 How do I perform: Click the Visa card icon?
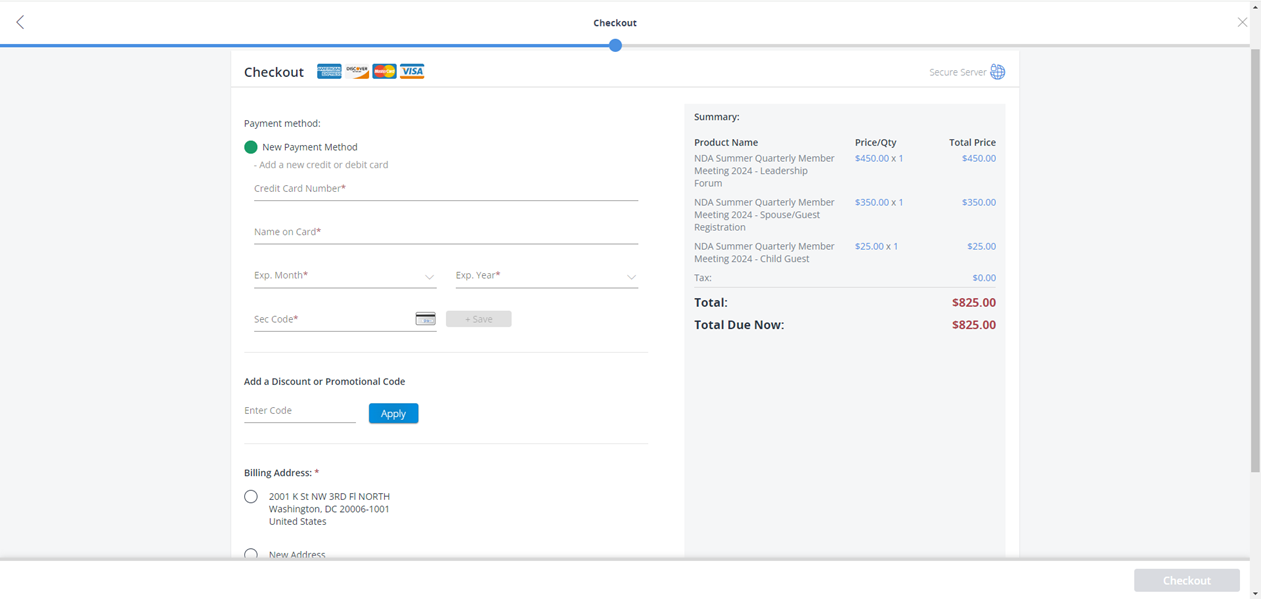point(412,72)
